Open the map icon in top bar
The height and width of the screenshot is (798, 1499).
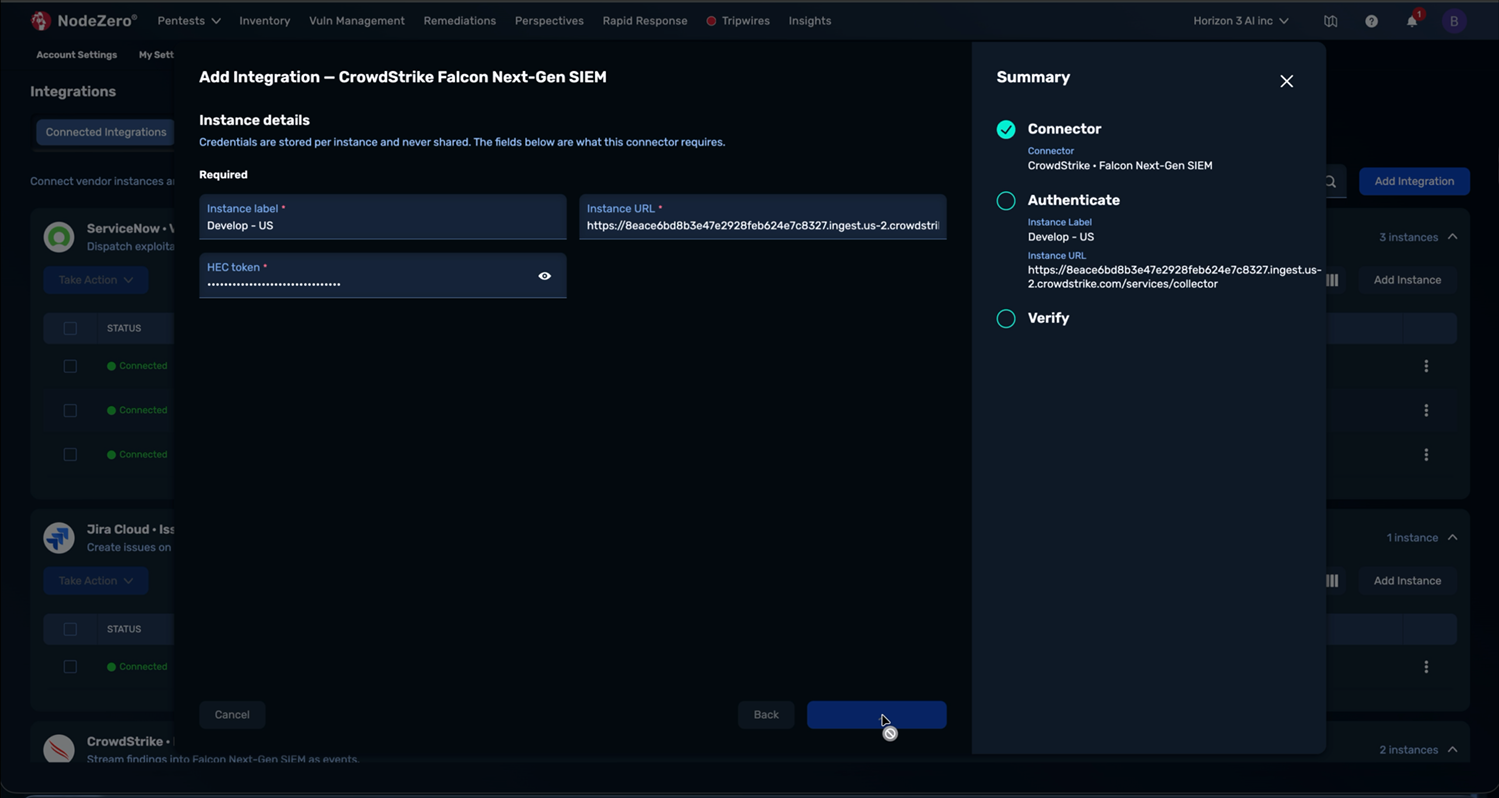click(1330, 21)
